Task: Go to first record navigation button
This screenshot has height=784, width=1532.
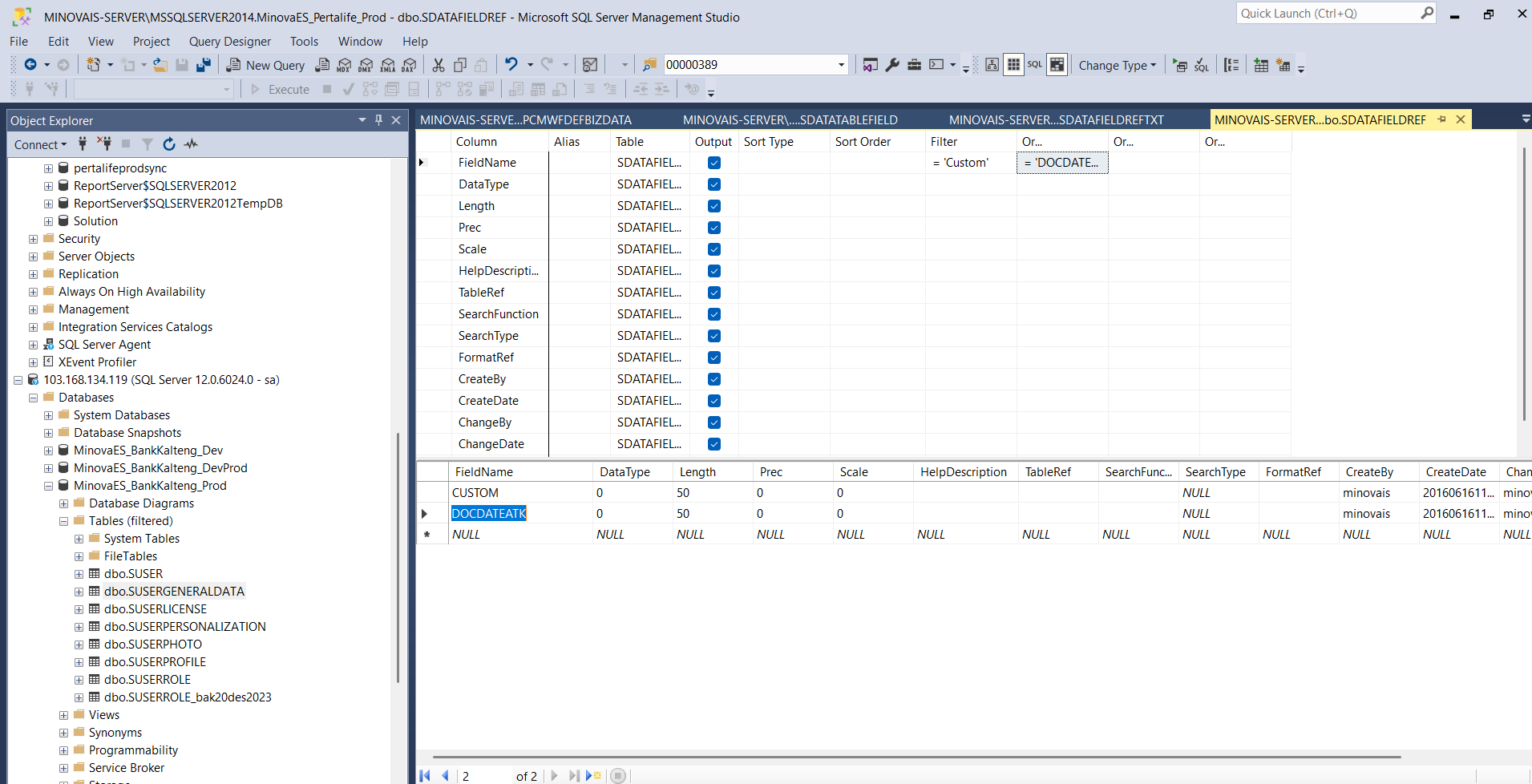Action: [x=425, y=775]
